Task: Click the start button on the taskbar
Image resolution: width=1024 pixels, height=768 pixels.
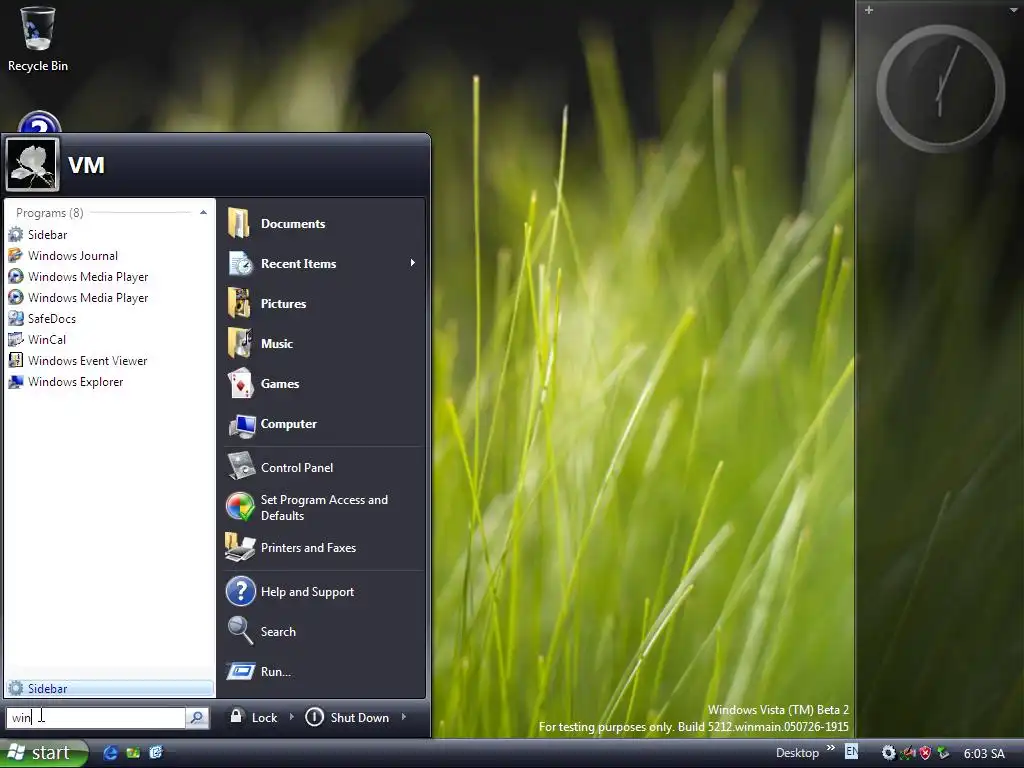Action: (43, 753)
